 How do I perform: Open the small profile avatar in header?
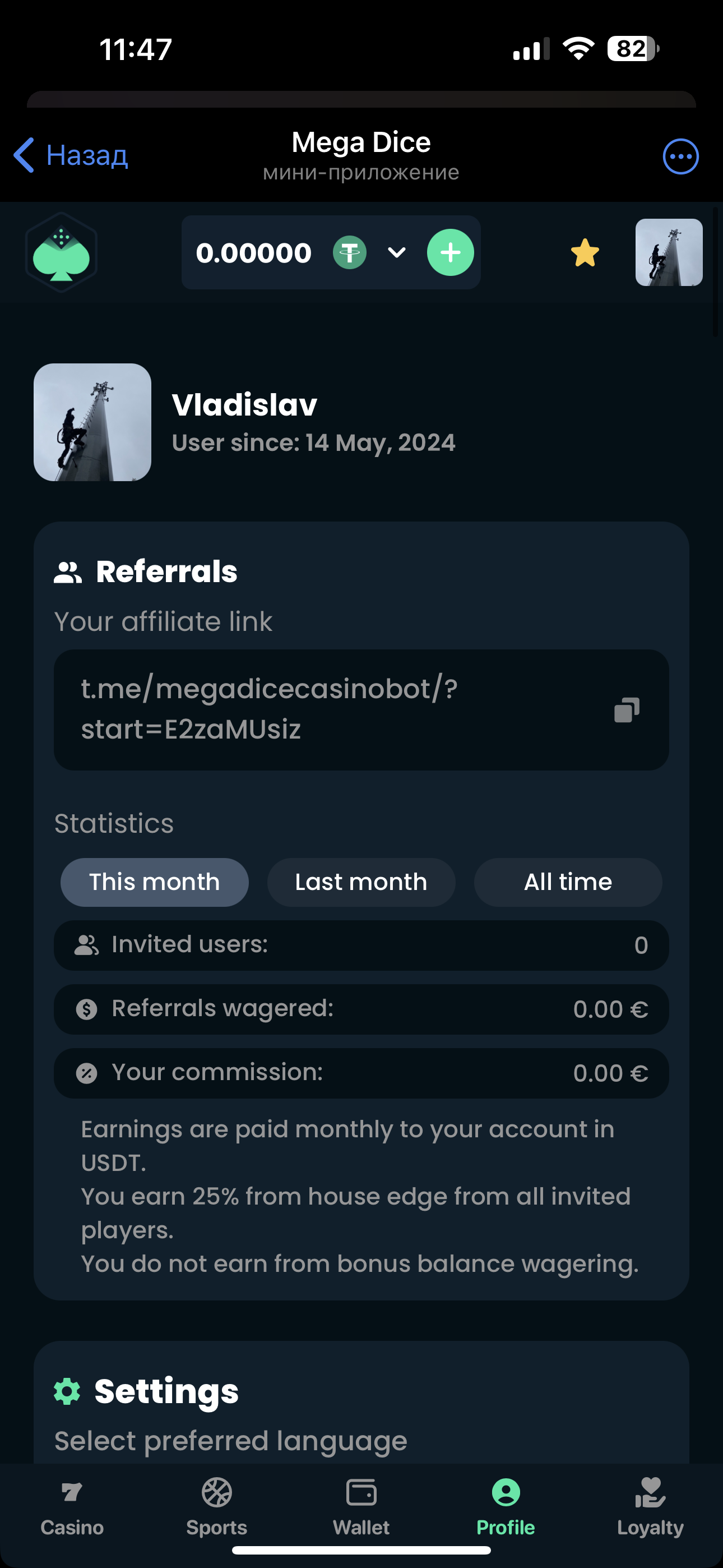point(669,252)
